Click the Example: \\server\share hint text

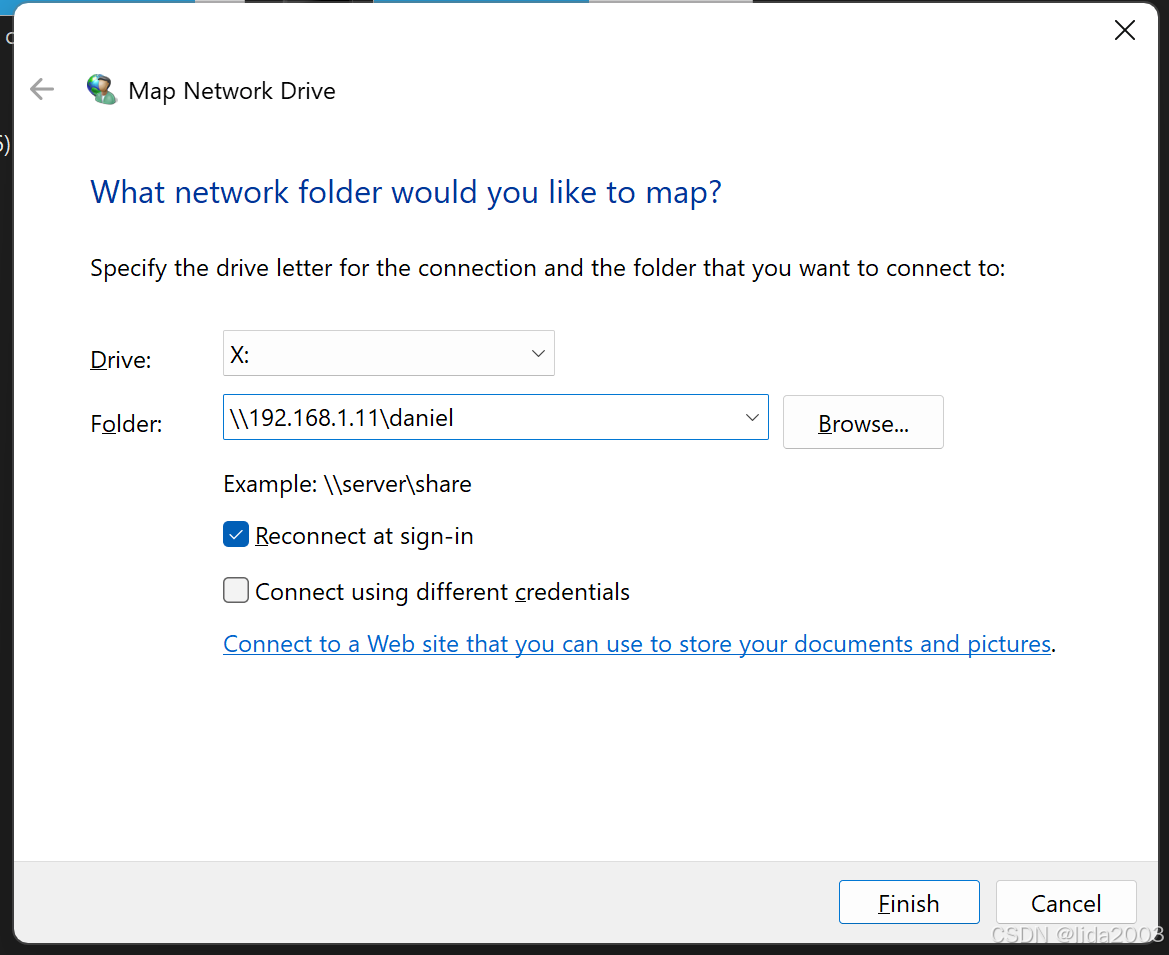pos(347,484)
